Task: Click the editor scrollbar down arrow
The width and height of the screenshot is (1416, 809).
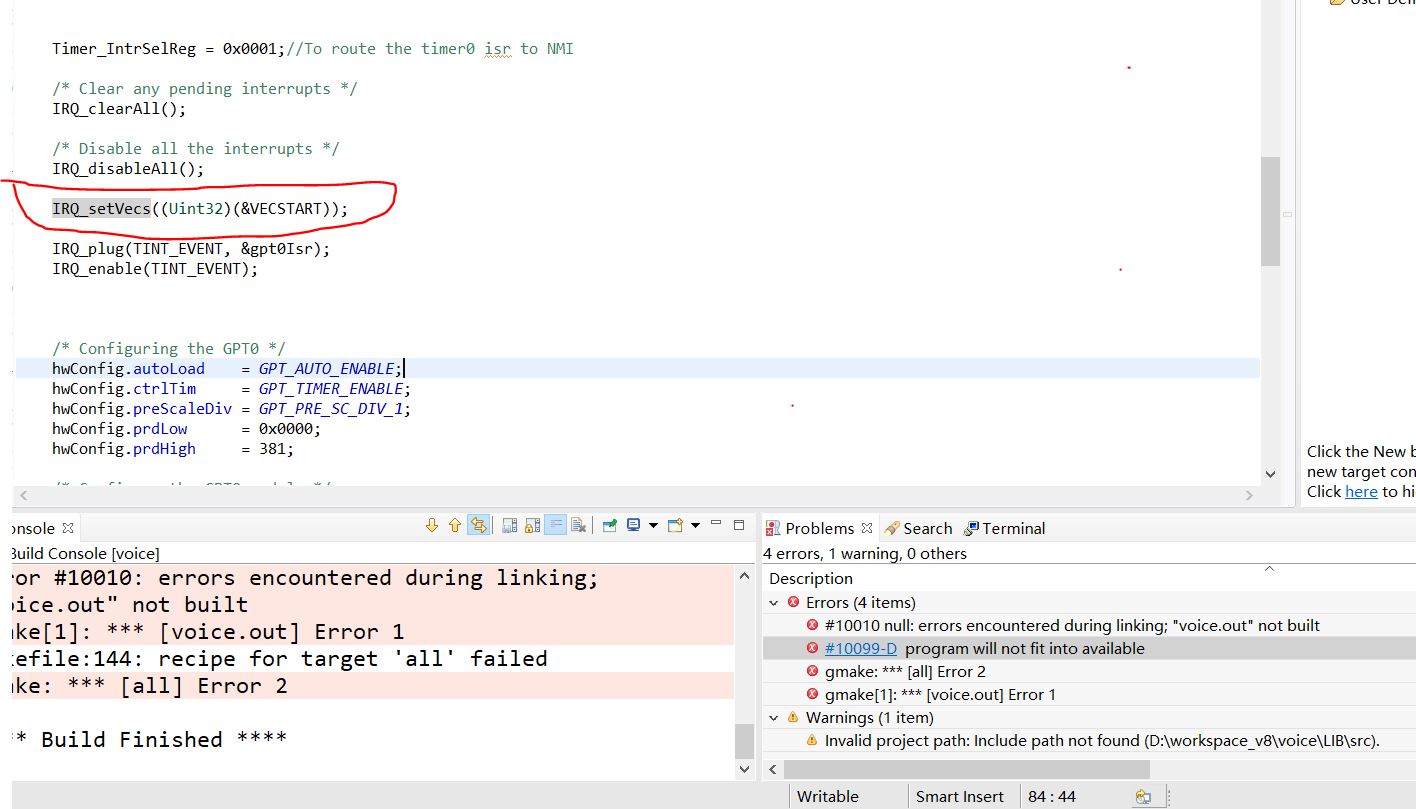Action: click(x=1270, y=474)
